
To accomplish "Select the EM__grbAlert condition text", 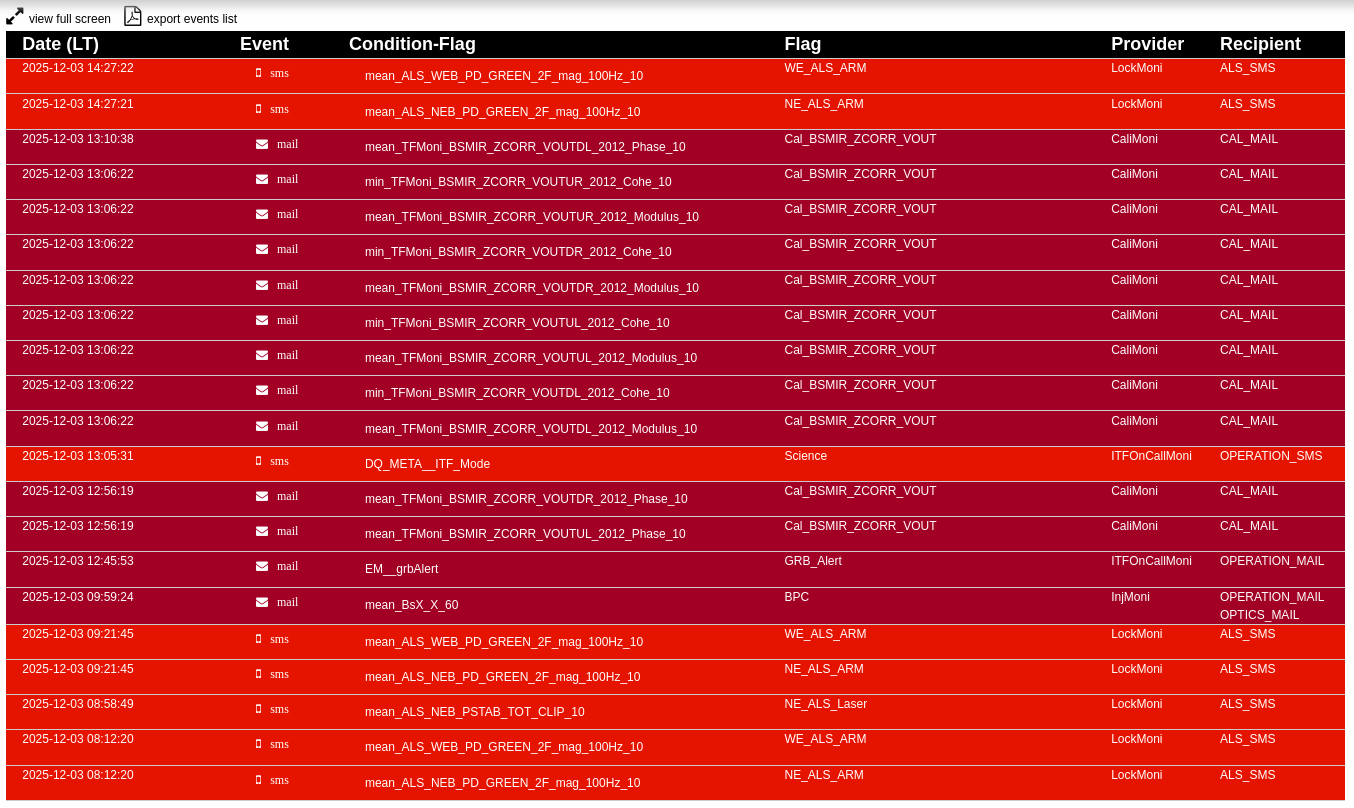I will tap(401, 569).
